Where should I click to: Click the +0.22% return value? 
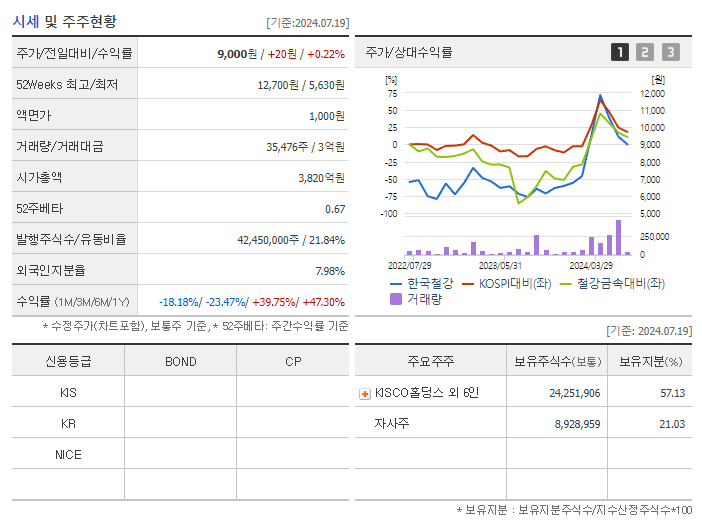click(x=326, y=54)
